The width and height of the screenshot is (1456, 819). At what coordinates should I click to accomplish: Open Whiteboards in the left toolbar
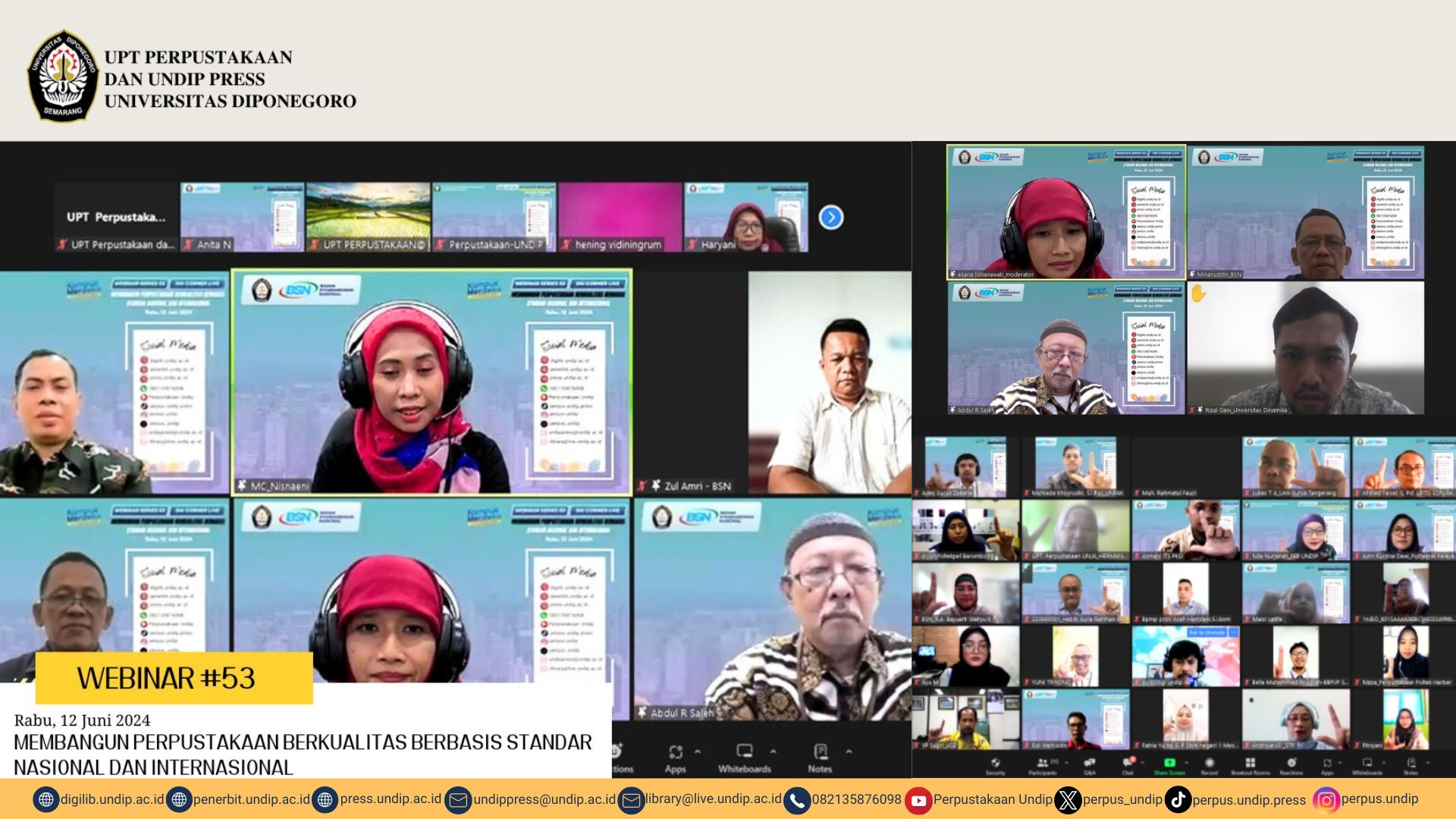pos(745,752)
